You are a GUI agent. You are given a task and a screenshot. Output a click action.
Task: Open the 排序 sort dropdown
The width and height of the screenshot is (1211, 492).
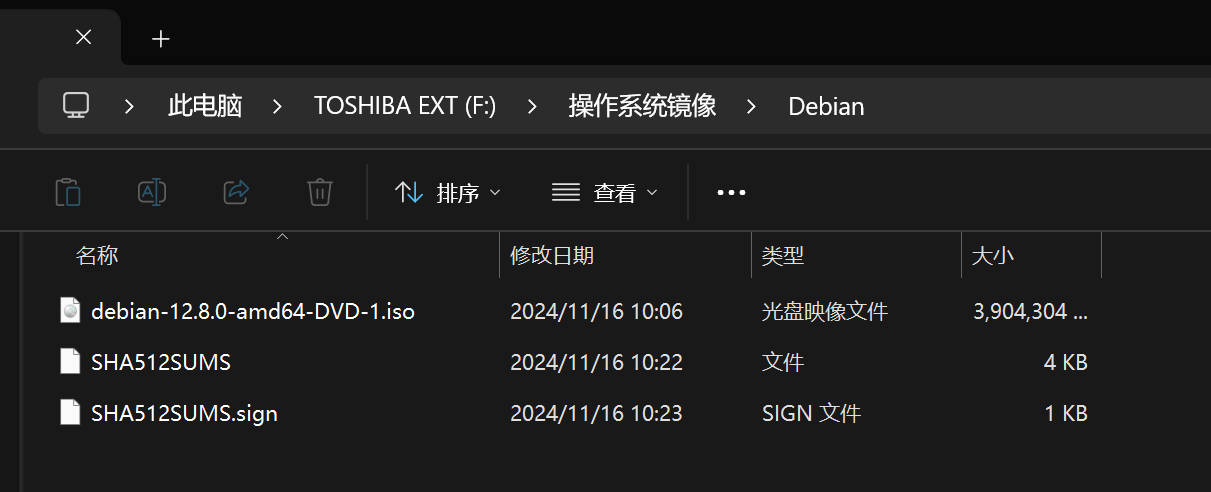click(x=447, y=193)
